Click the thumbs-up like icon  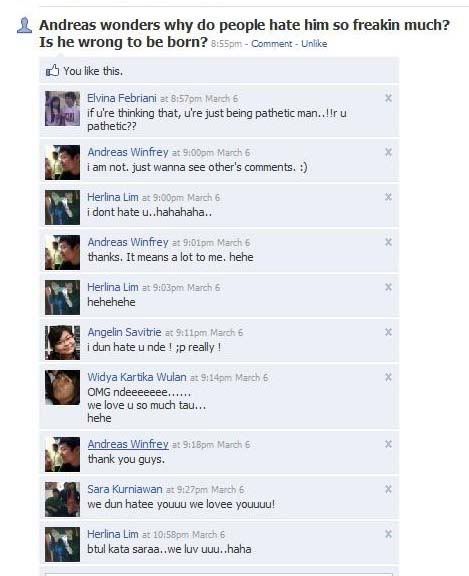point(53,70)
